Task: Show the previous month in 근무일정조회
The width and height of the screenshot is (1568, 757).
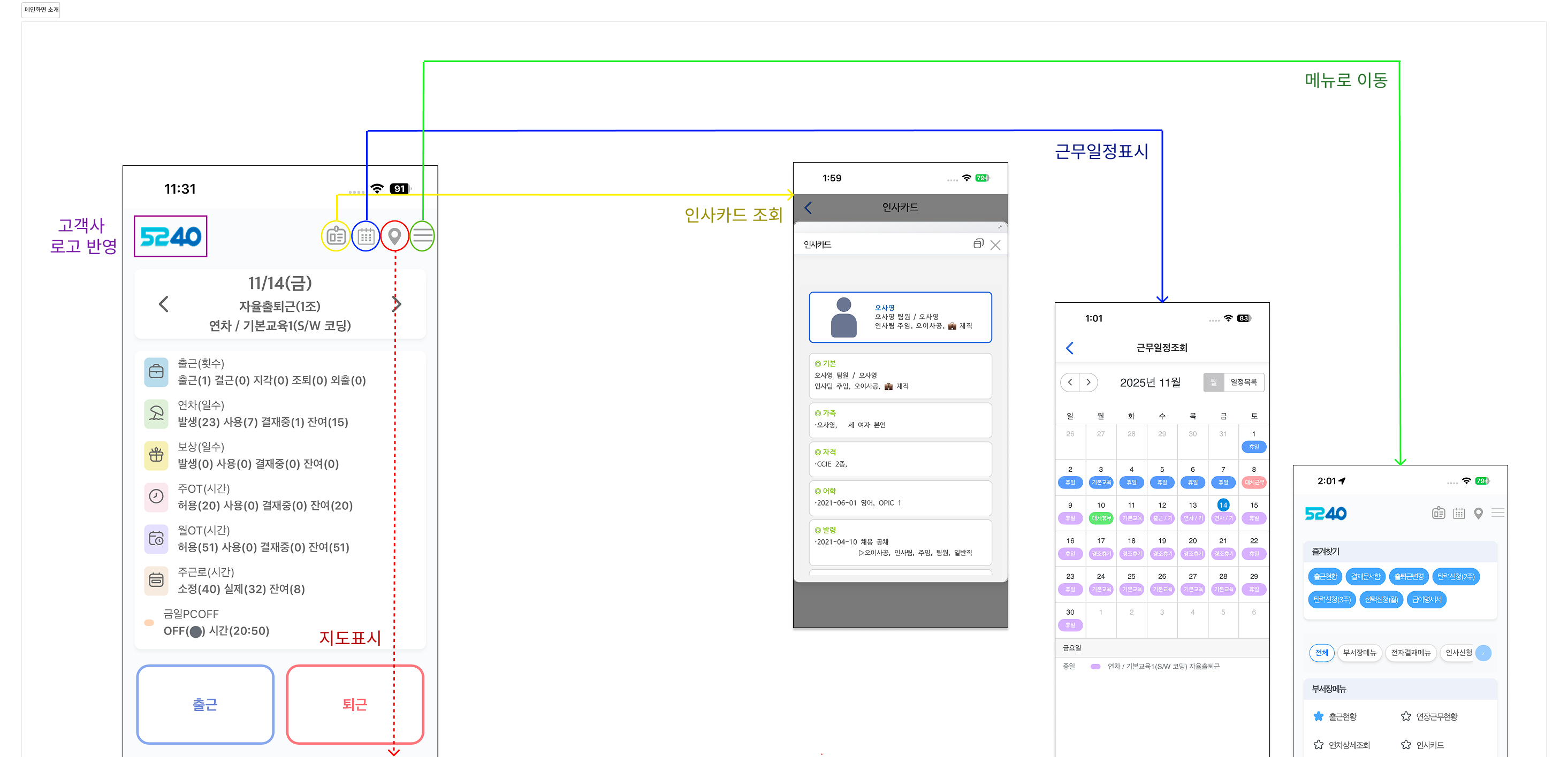Action: 1070,382
